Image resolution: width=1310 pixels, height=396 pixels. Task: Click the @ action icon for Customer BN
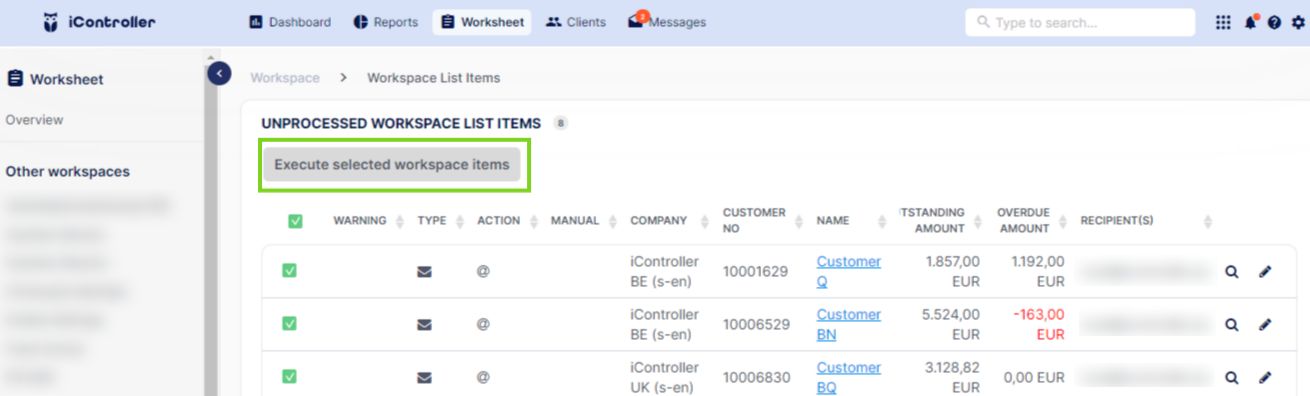tap(483, 324)
